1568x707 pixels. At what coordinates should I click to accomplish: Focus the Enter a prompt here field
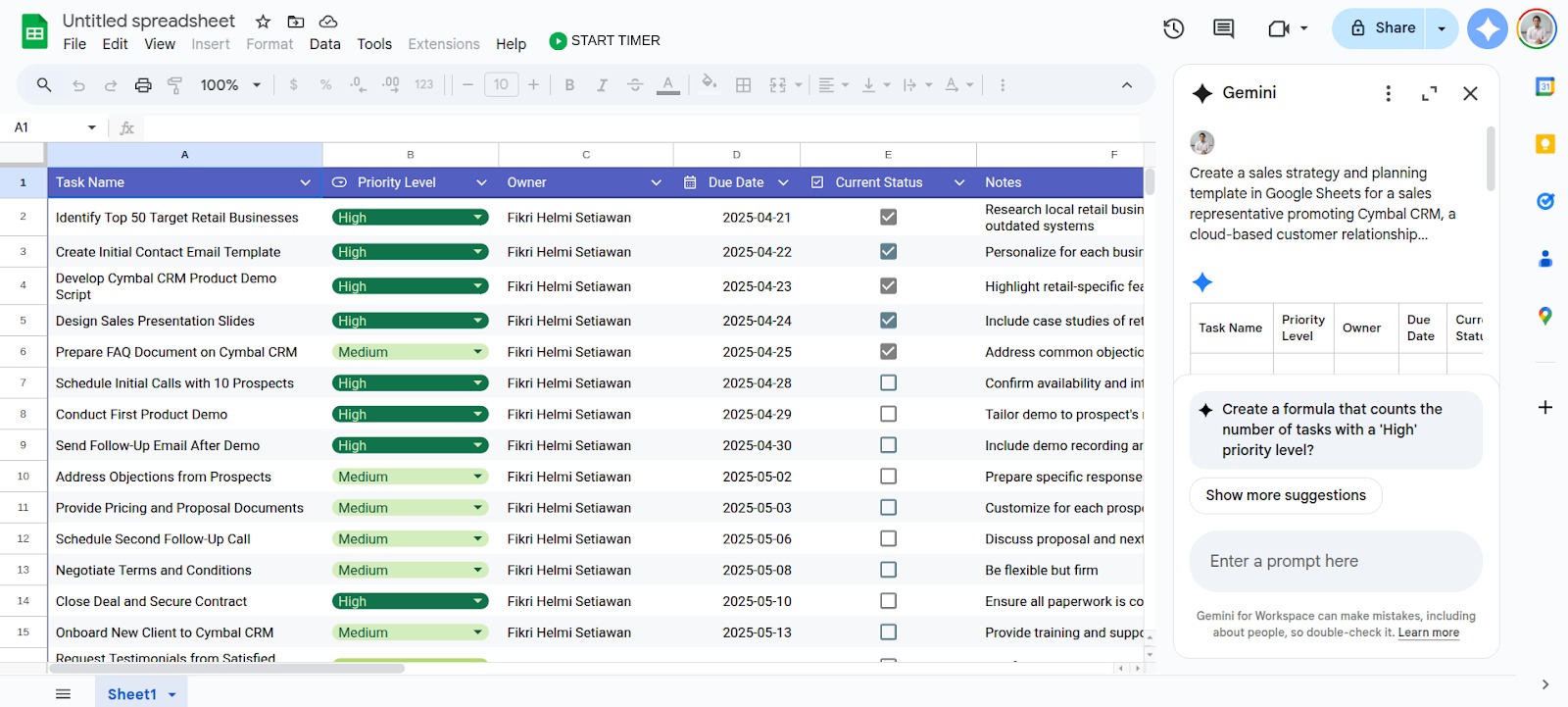pyautogui.click(x=1335, y=561)
